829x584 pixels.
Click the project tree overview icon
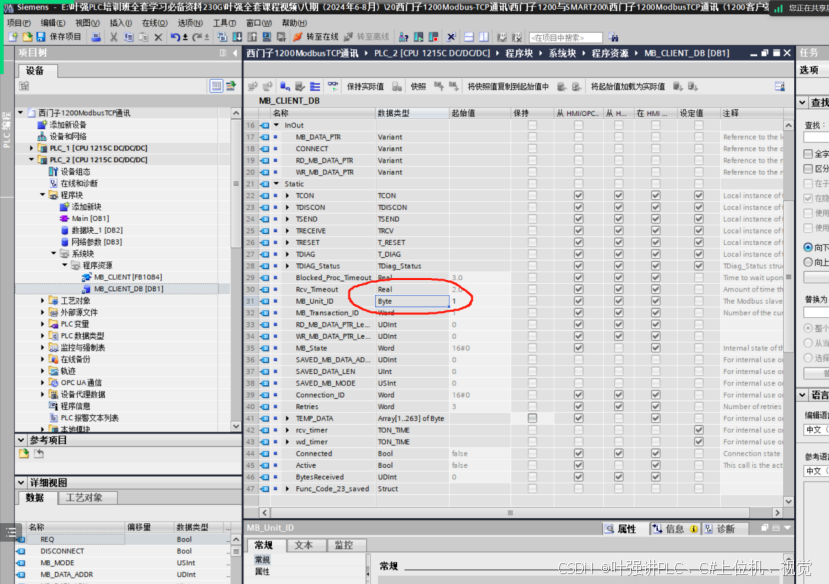(x=216, y=86)
